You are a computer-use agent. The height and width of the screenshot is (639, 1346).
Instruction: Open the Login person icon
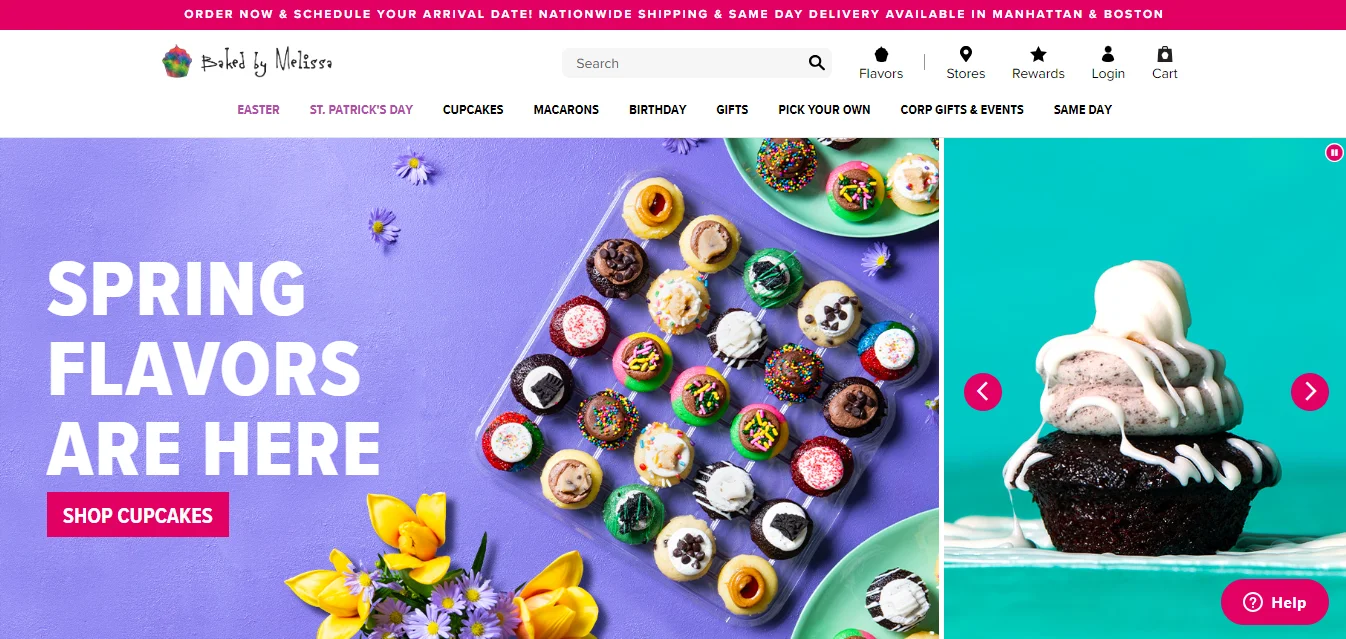click(x=1108, y=55)
